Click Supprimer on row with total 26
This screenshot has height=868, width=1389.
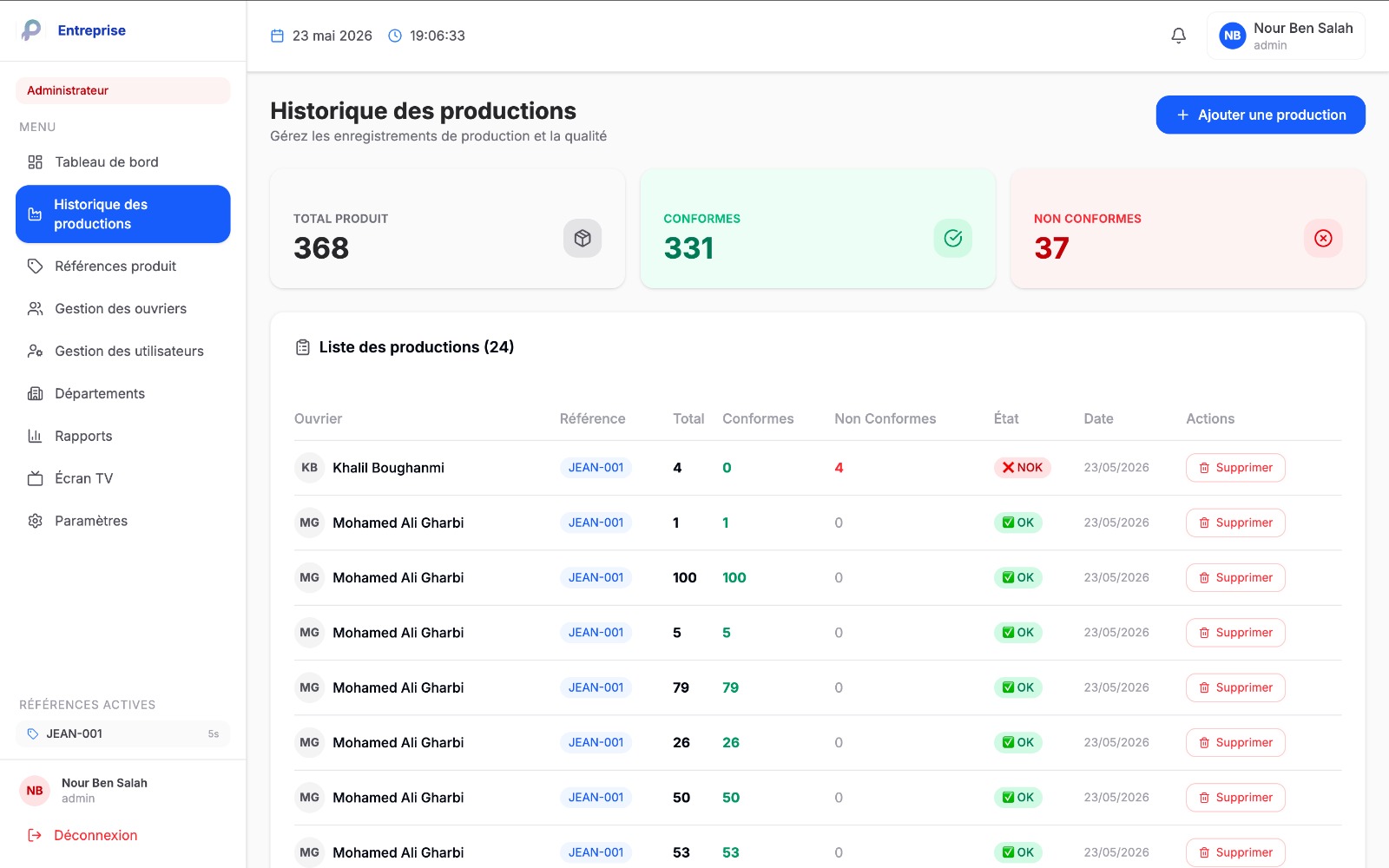[1235, 743]
